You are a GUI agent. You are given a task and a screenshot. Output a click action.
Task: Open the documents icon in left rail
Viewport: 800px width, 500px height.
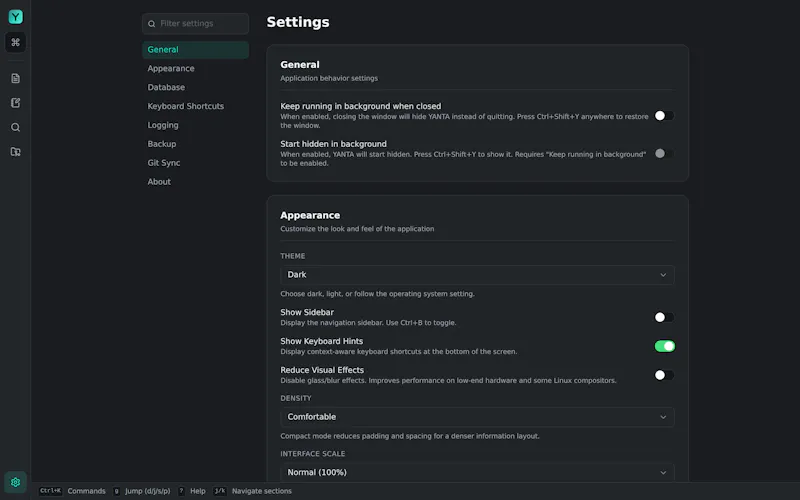15,78
